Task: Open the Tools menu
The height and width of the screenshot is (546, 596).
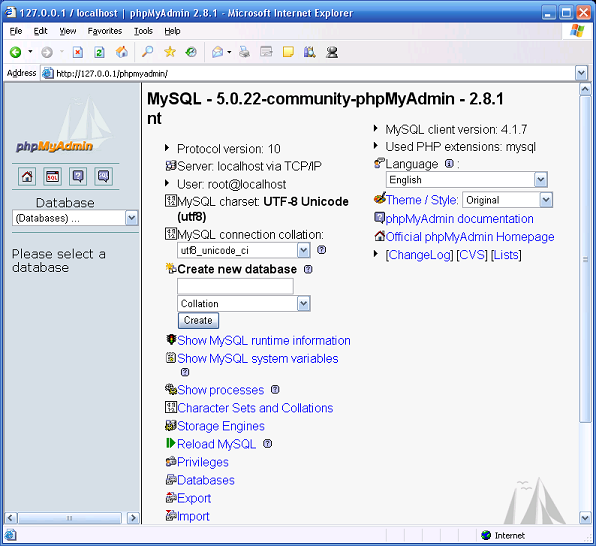Action: click(143, 31)
